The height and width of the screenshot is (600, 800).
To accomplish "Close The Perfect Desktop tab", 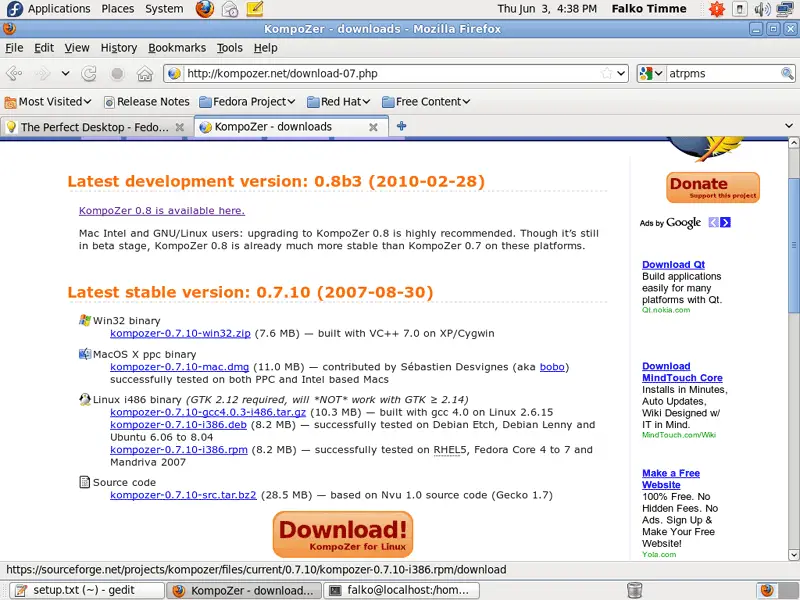I will tap(180, 127).
